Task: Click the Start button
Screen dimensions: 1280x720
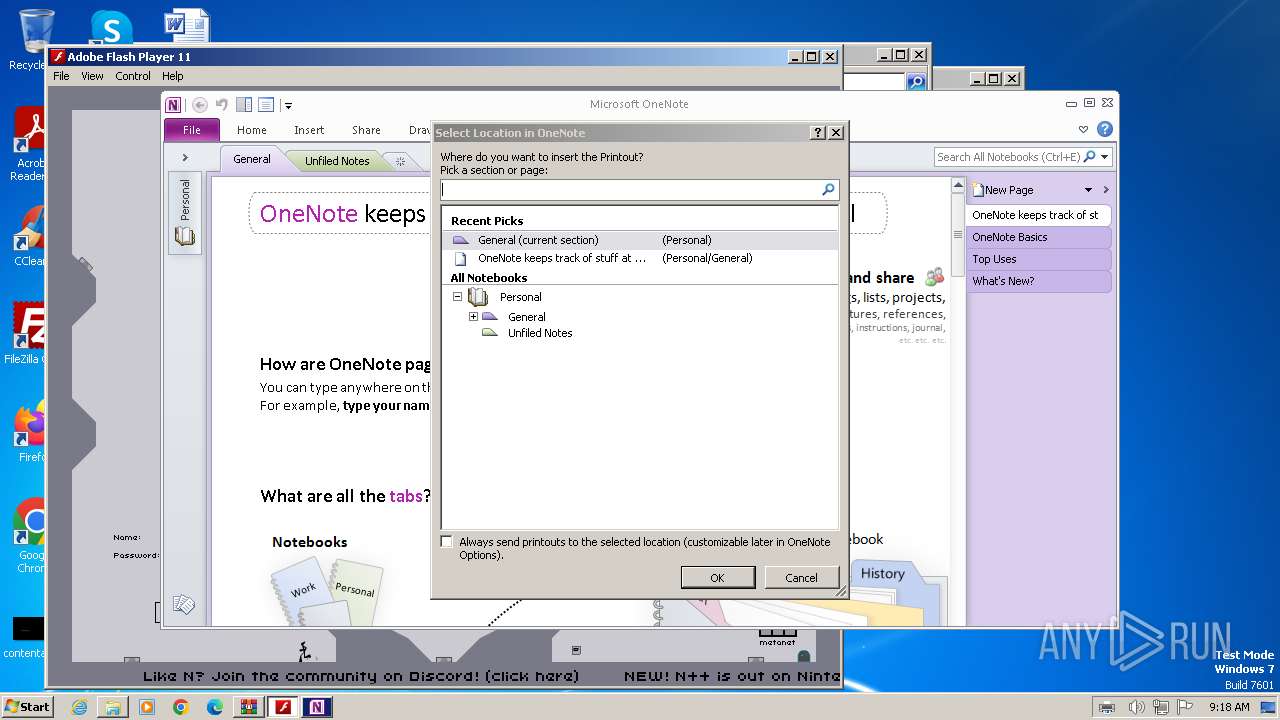Action: pos(27,706)
